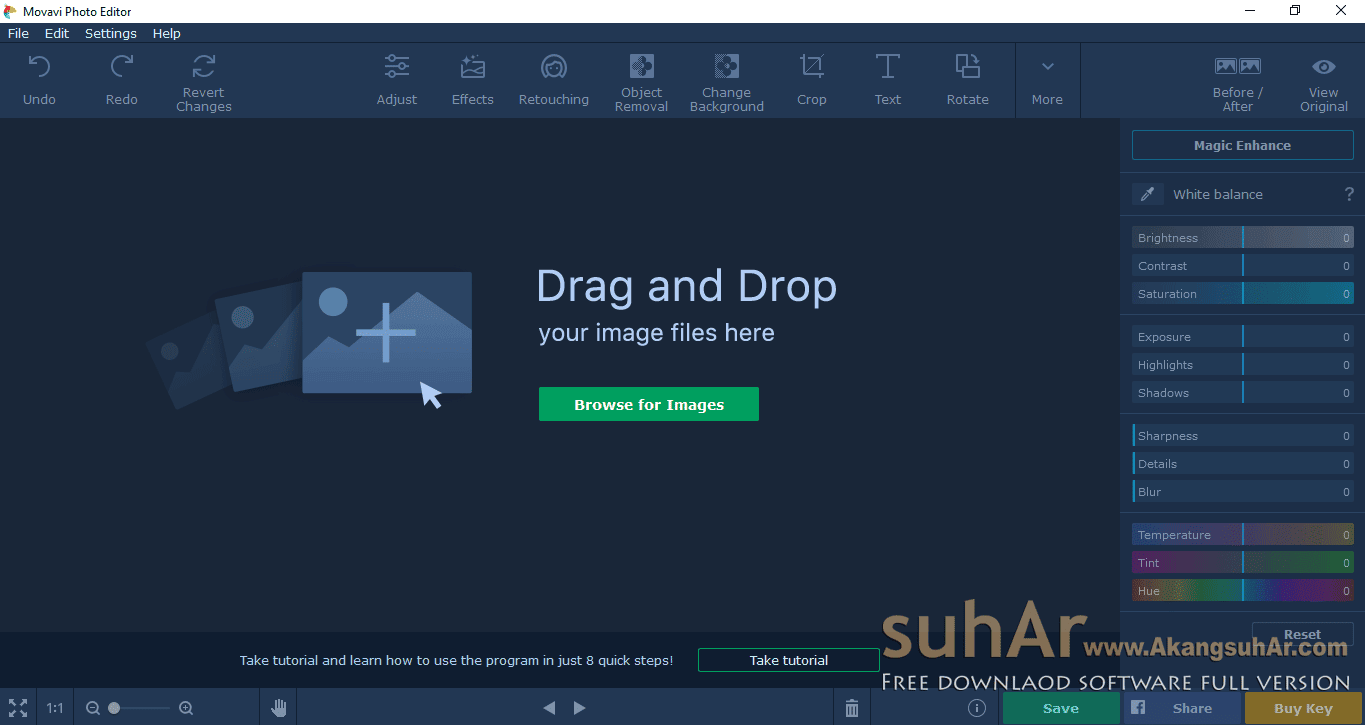
Task: Click the Blur slider
Action: point(1243,492)
